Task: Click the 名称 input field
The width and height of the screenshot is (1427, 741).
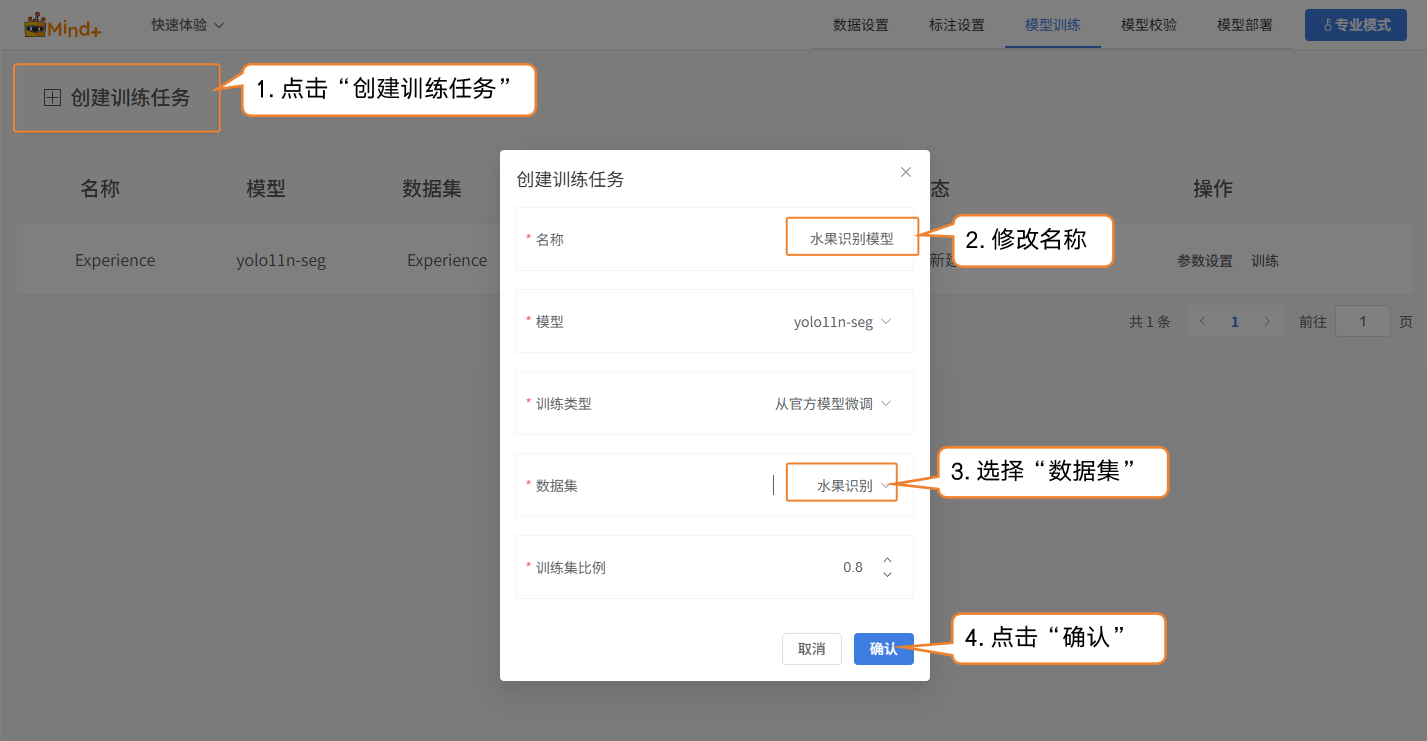Action: pyautogui.click(x=851, y=239)
